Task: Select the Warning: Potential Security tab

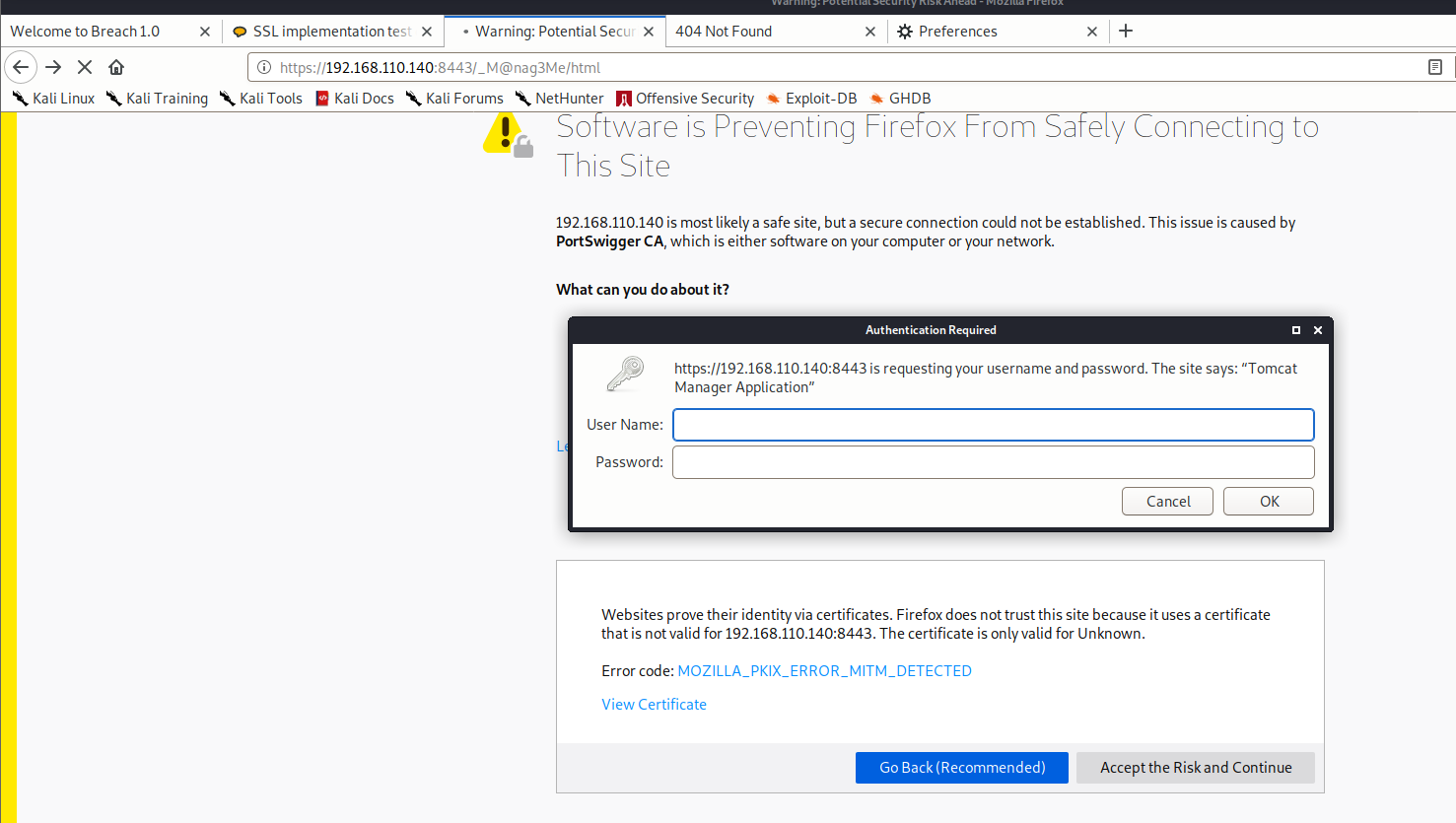Action: (554, 32)
